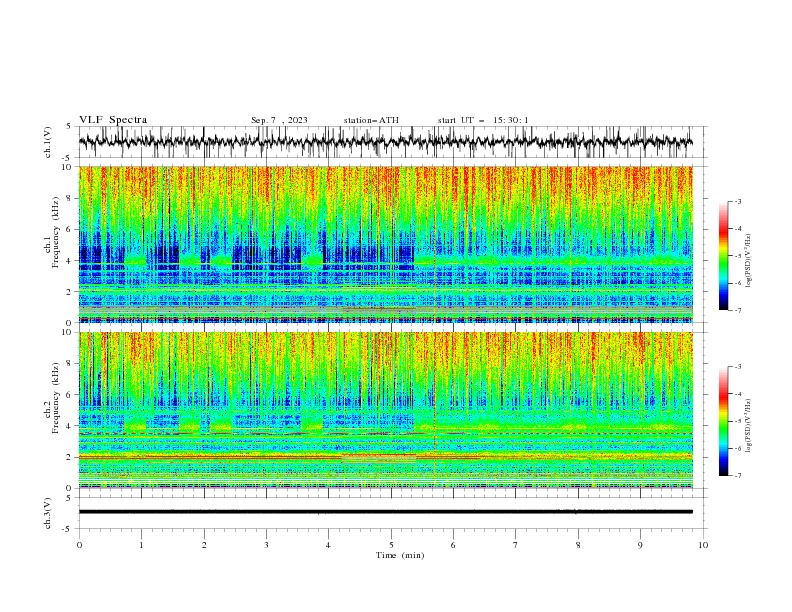Image resolution: width=792 pixels, height=612 pixels.
Task: Click the red 2 kHz band in ch.2 spectrogram
Action: 386,457
